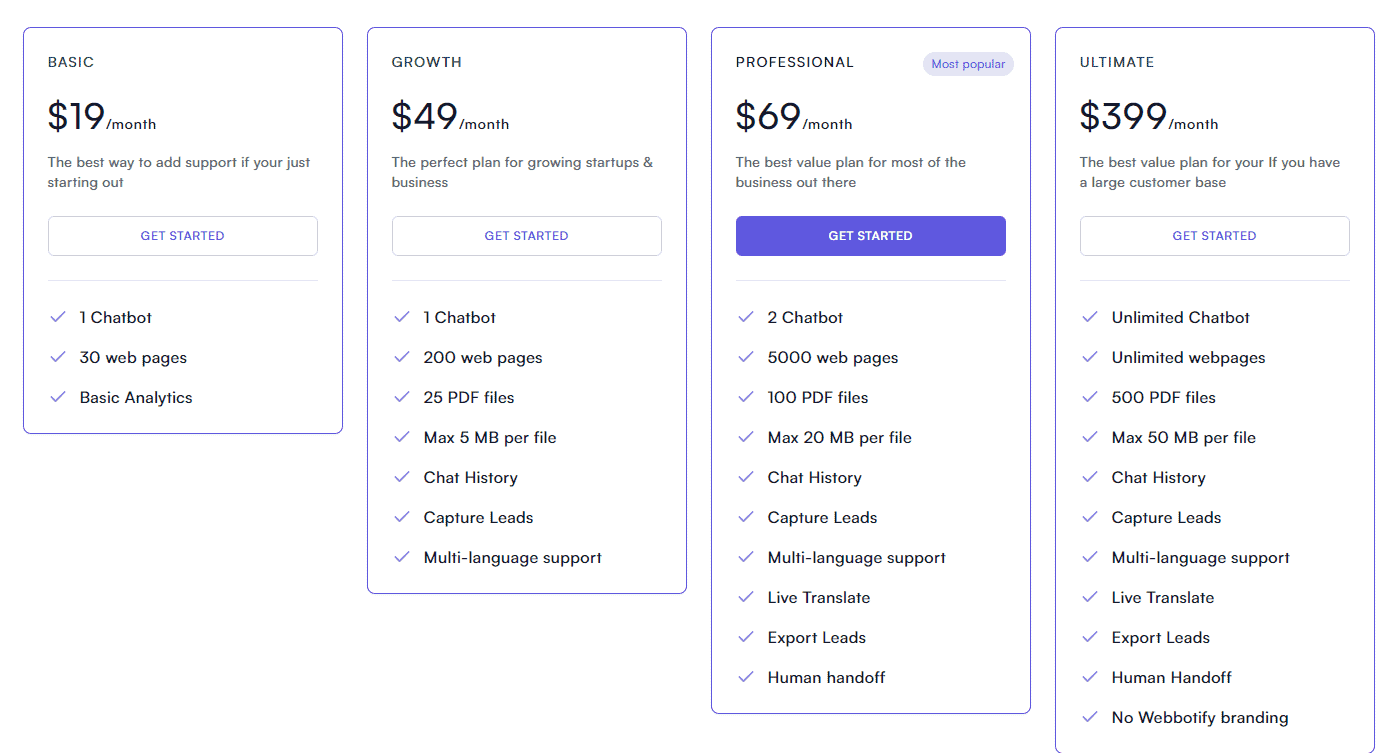Click the GET STARTED button under Growth

[526, 235]
